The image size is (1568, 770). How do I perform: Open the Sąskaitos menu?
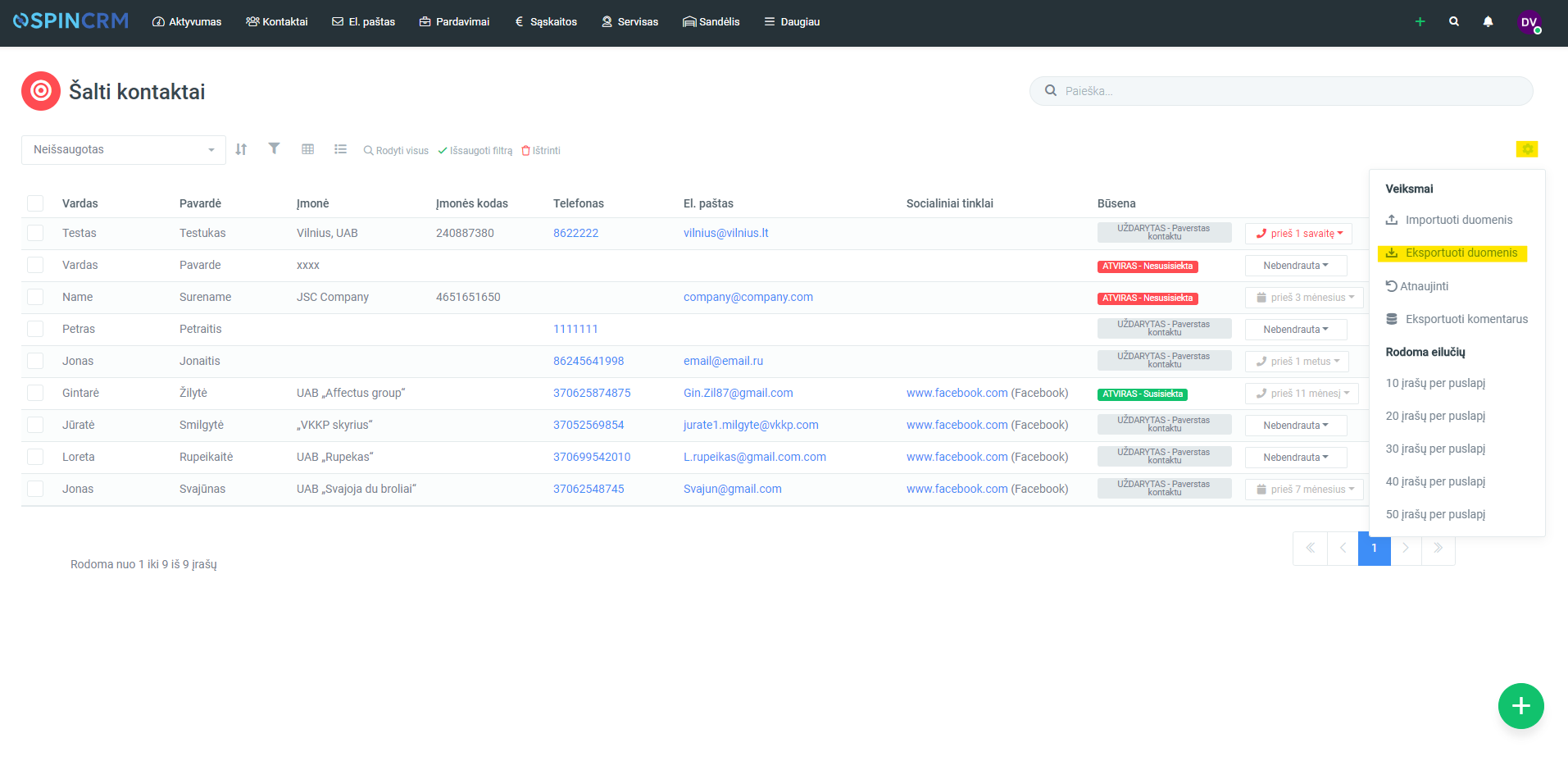point(546,22)
